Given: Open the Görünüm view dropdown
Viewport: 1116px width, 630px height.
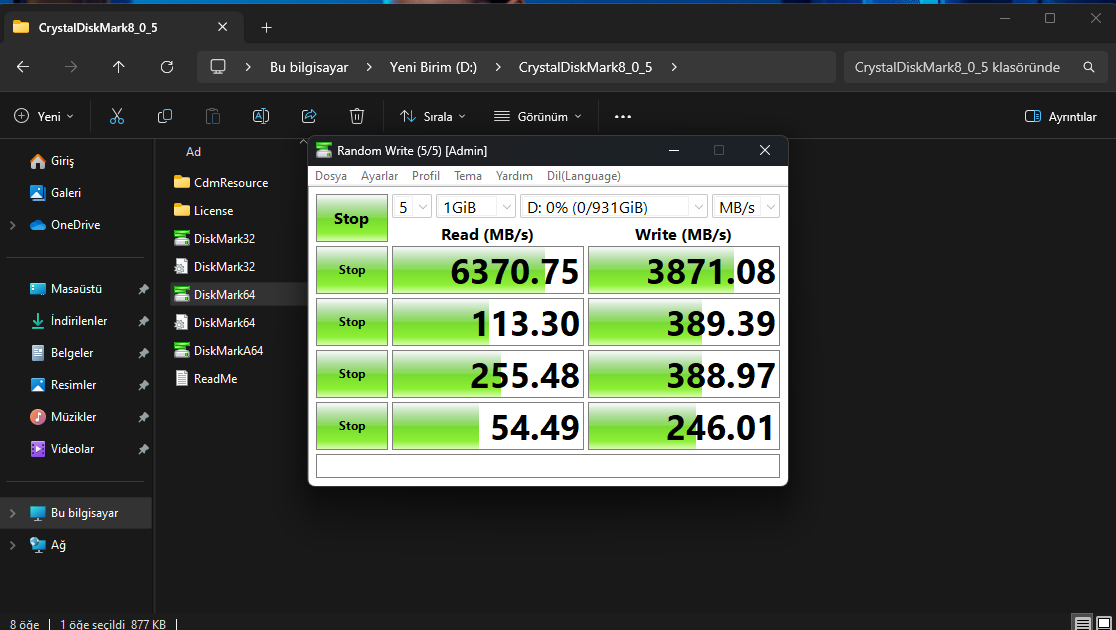Looking at the screenshot, I should (537, 117).
